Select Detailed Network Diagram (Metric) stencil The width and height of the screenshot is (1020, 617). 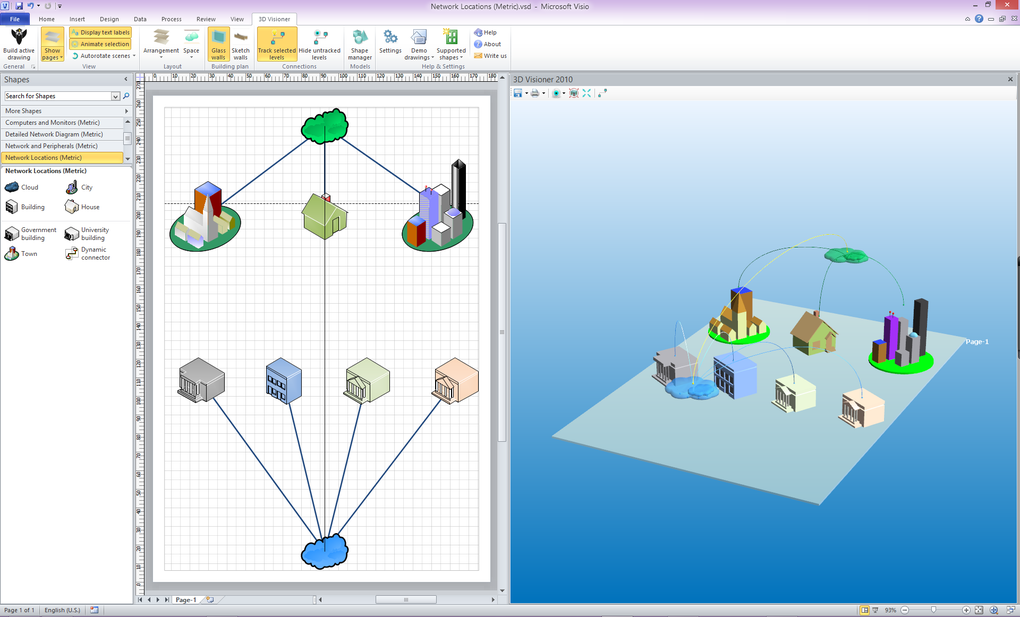pyautogui.click(x=62, y=134)
